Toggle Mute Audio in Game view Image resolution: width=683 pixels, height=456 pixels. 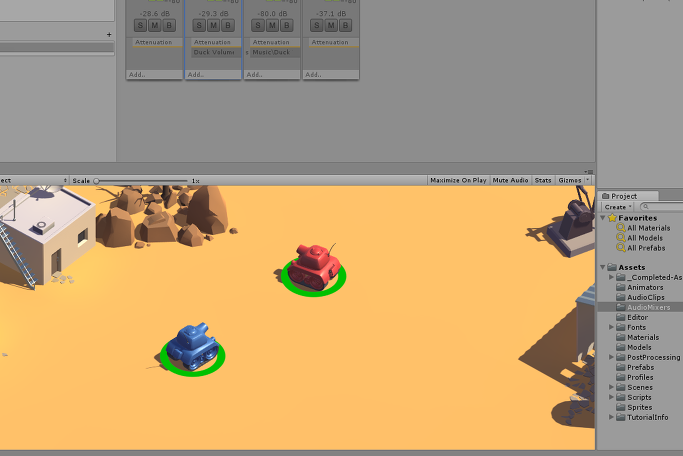point(511,180)
